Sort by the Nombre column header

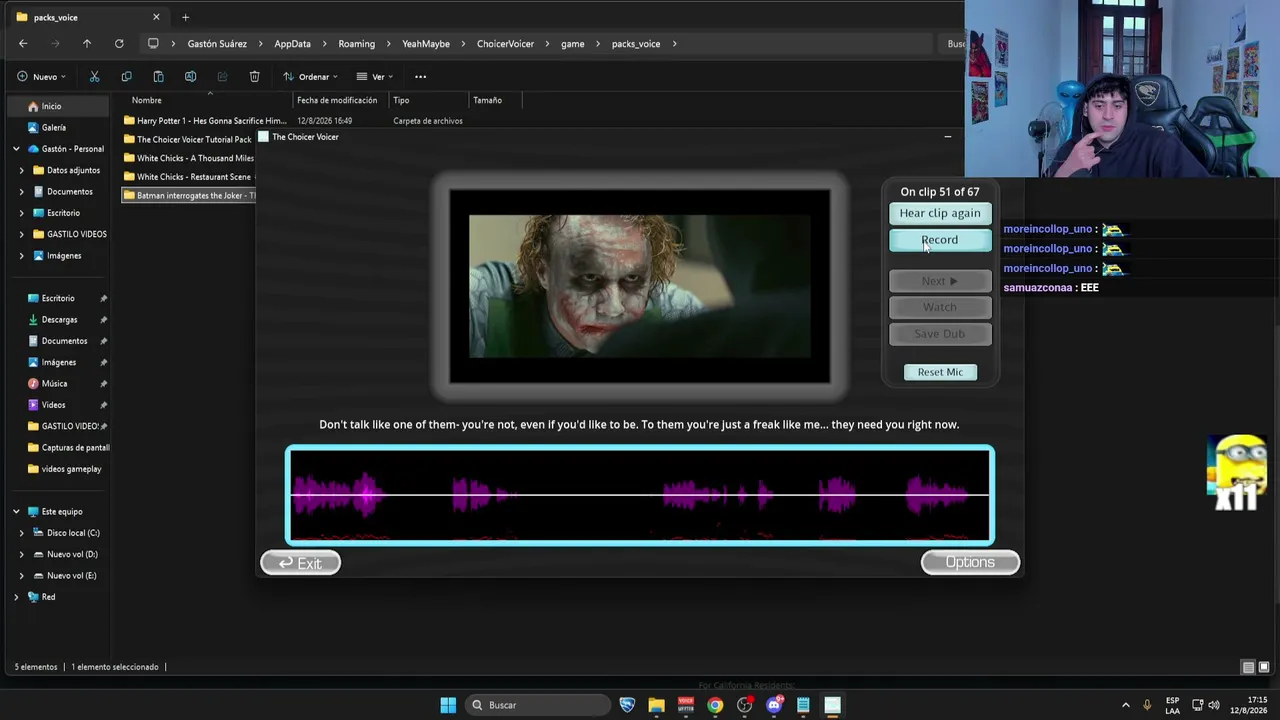pos(146,100)
